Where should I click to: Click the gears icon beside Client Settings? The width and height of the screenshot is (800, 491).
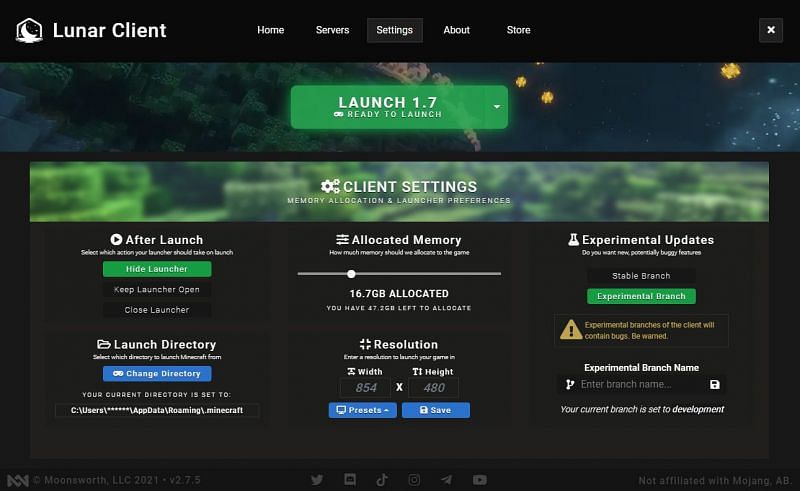[330, 186]
